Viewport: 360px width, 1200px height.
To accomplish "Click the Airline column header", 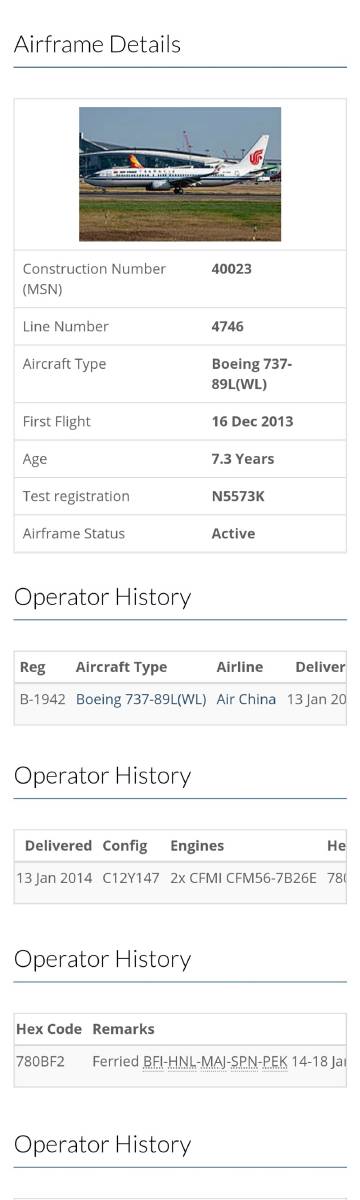I will [x=240, y=667].
